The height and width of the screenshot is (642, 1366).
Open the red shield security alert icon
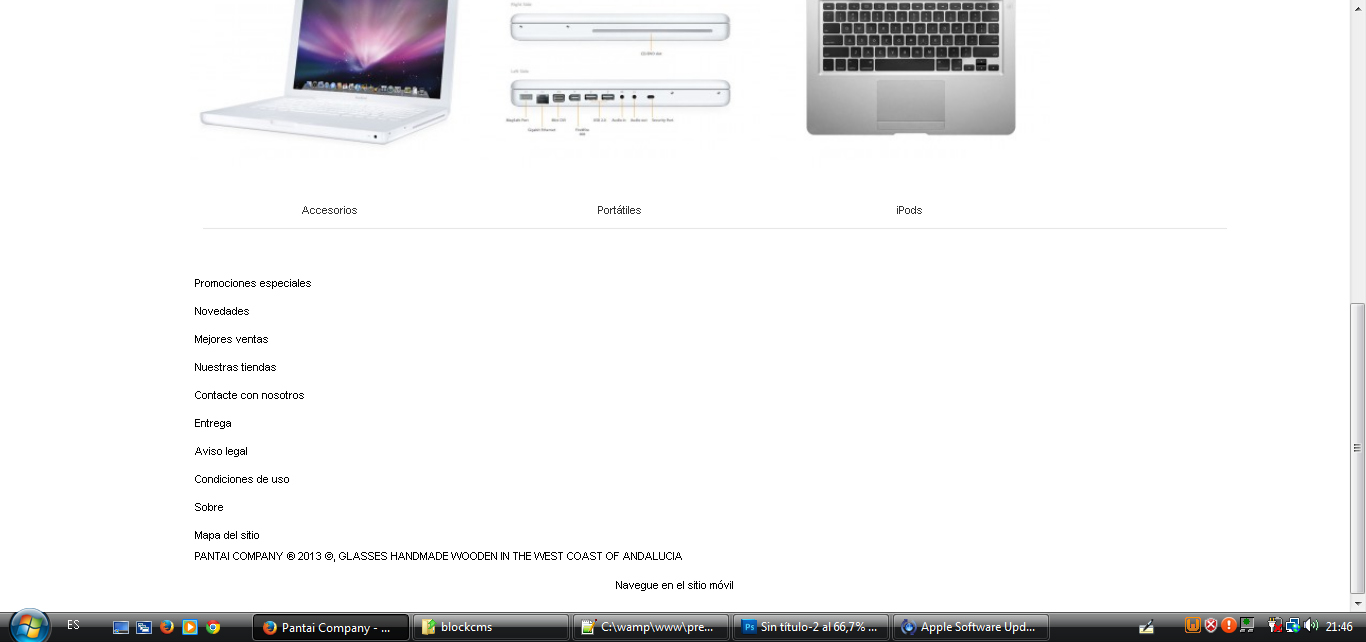coord(1211,626)
